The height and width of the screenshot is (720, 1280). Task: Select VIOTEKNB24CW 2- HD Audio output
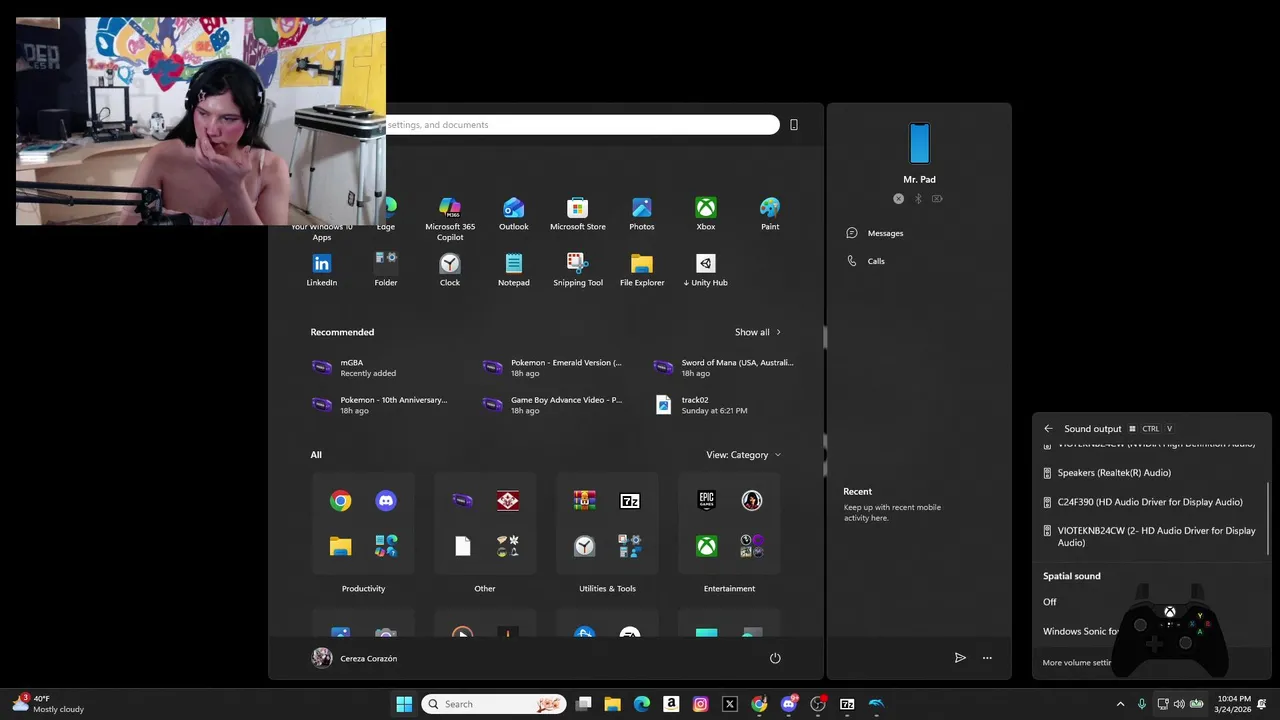(1151, 537)
